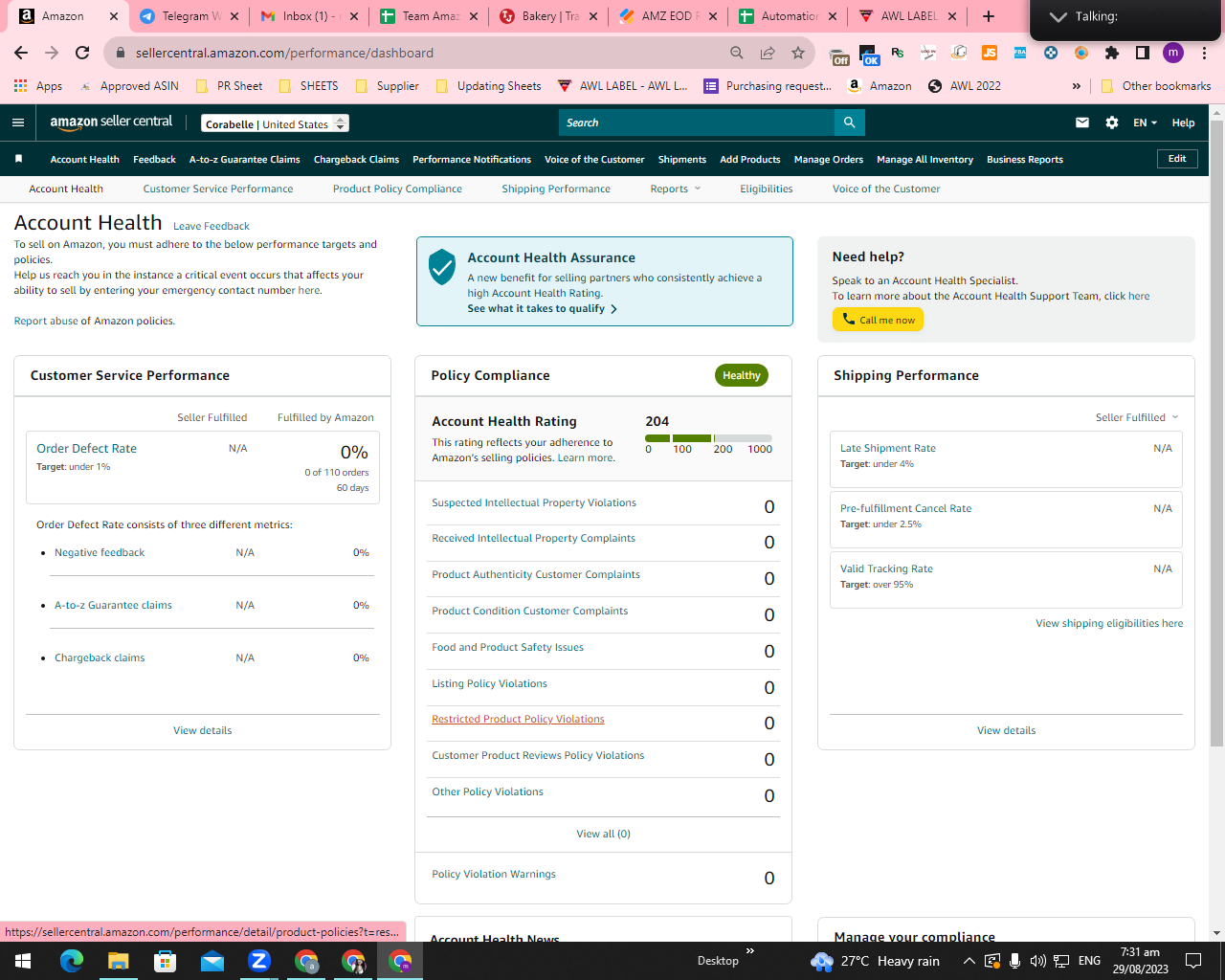Open the Approved ASIN bookmark
This screenshot has width=1225, height=980.
click(x=129, y=86)
